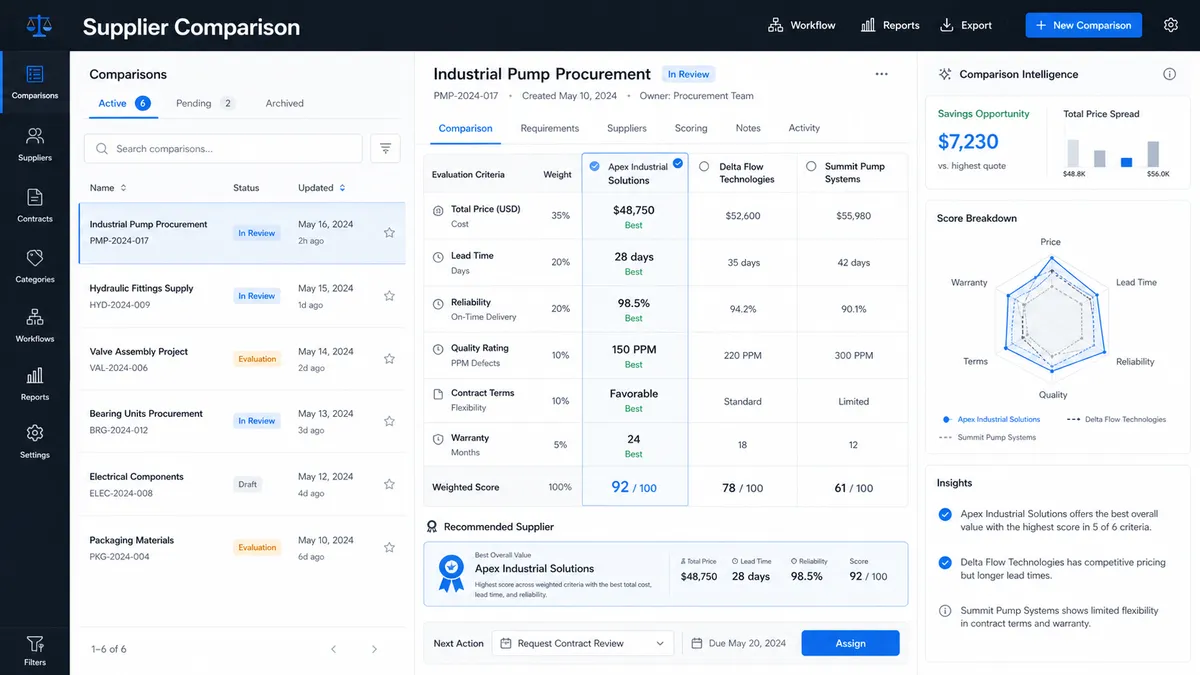Select the Apex Industrial Solutions radio

[595, 167]
